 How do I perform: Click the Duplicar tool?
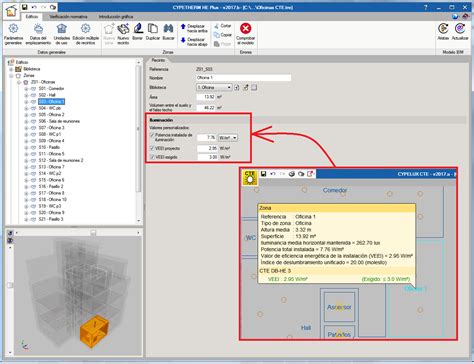tap(153, 32)
